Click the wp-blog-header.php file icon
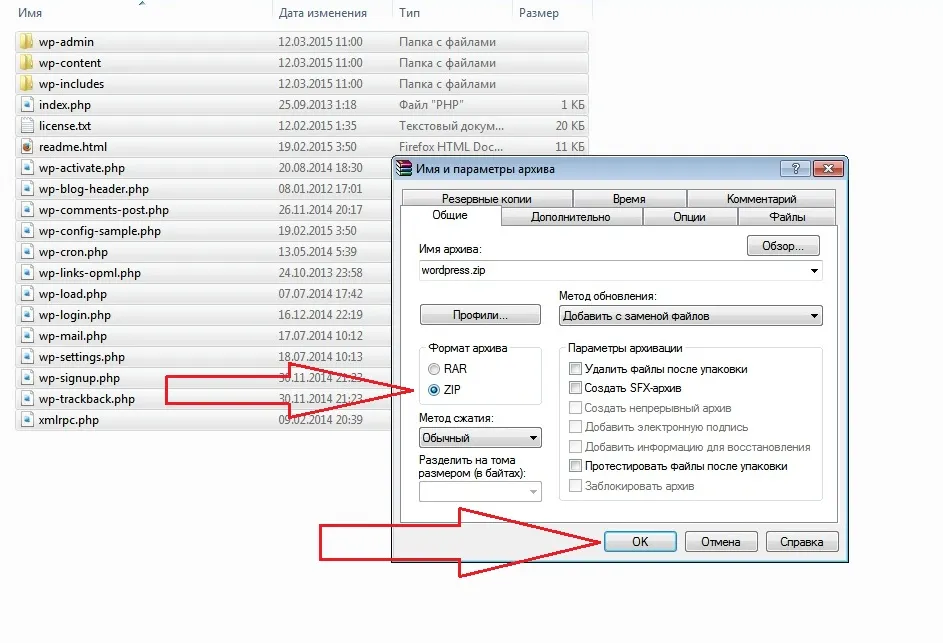 (26, 189)
